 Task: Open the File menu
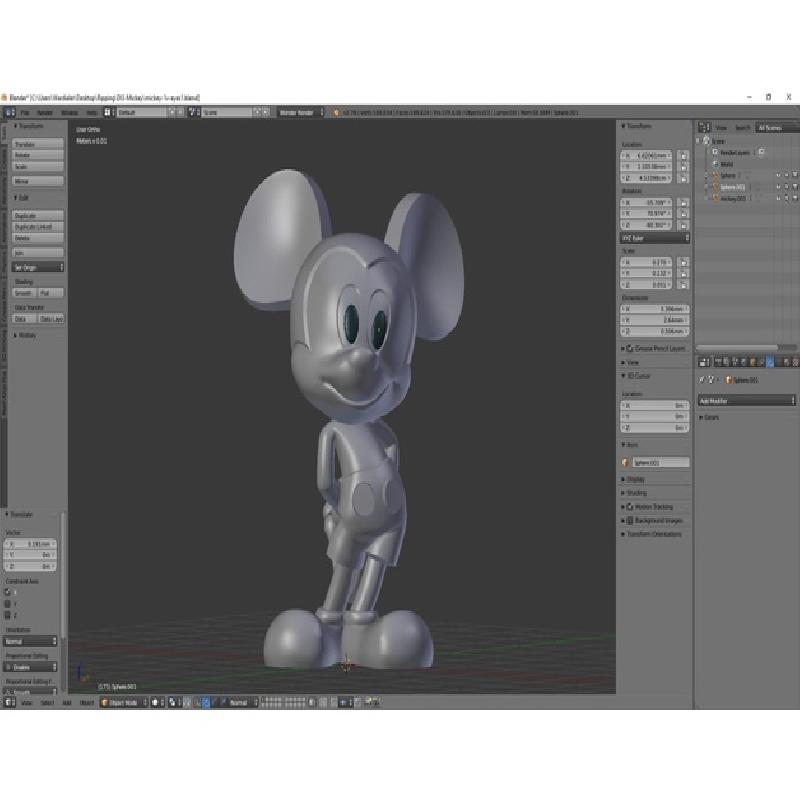(x=25, y=113)
